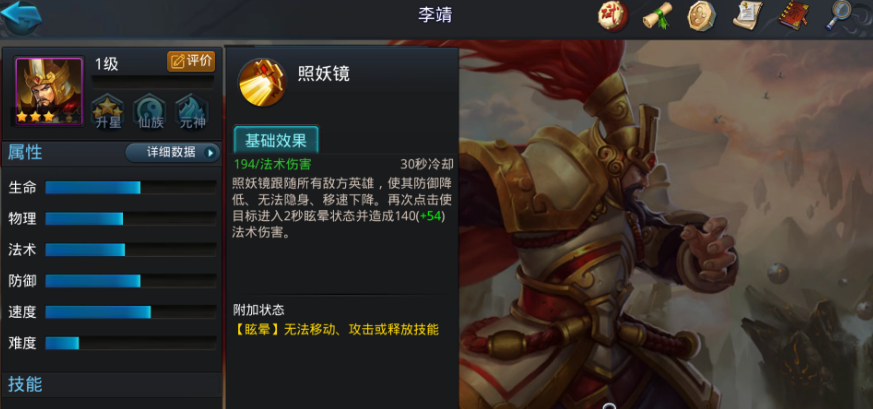Viewport: 873px width, 409px height.
Task: Select the 仙族 faction icon
Action: 150,112
